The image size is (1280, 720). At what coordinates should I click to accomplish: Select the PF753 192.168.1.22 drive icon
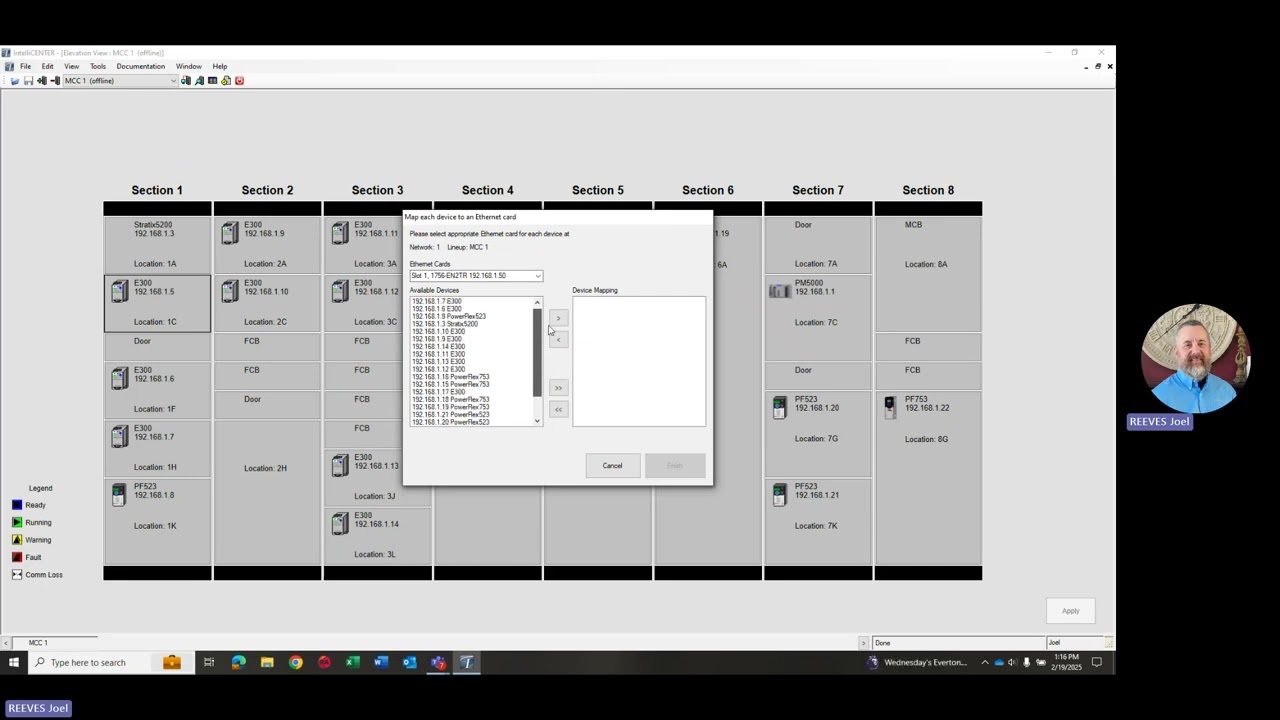click(890, 407)
